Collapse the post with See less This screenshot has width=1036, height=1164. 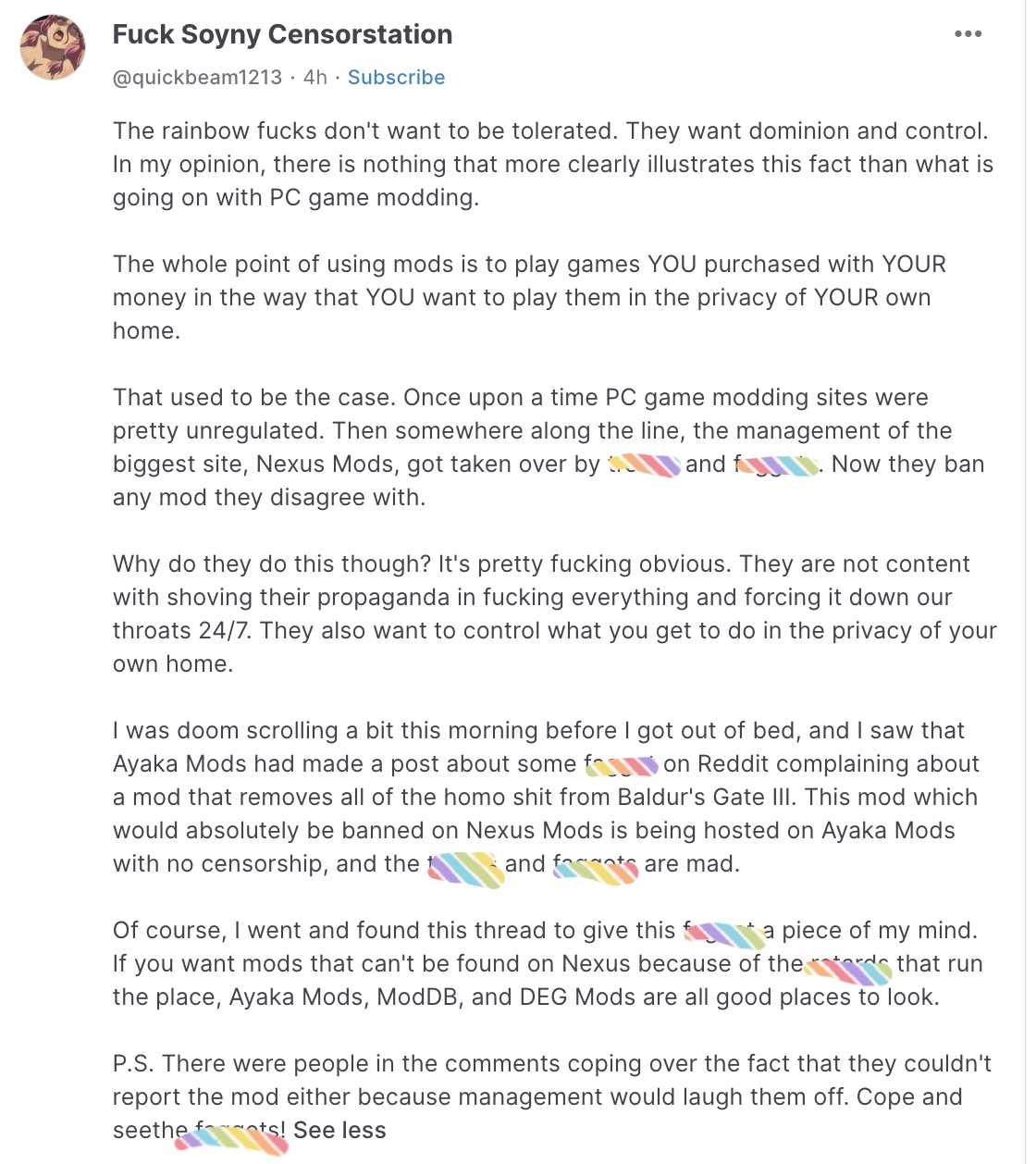339,1130
